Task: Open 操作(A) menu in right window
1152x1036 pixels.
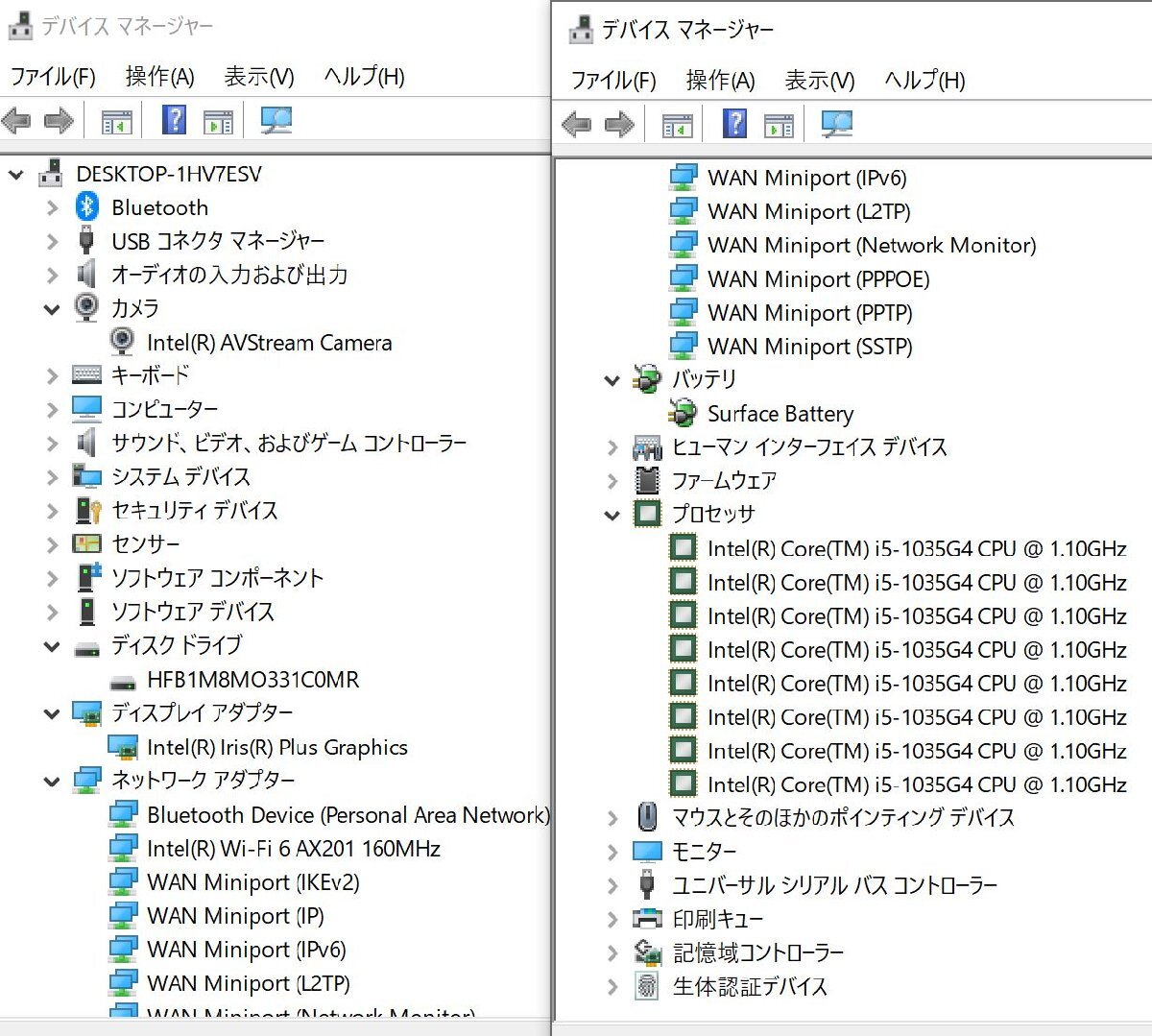Action: click(x=720, y=80)
